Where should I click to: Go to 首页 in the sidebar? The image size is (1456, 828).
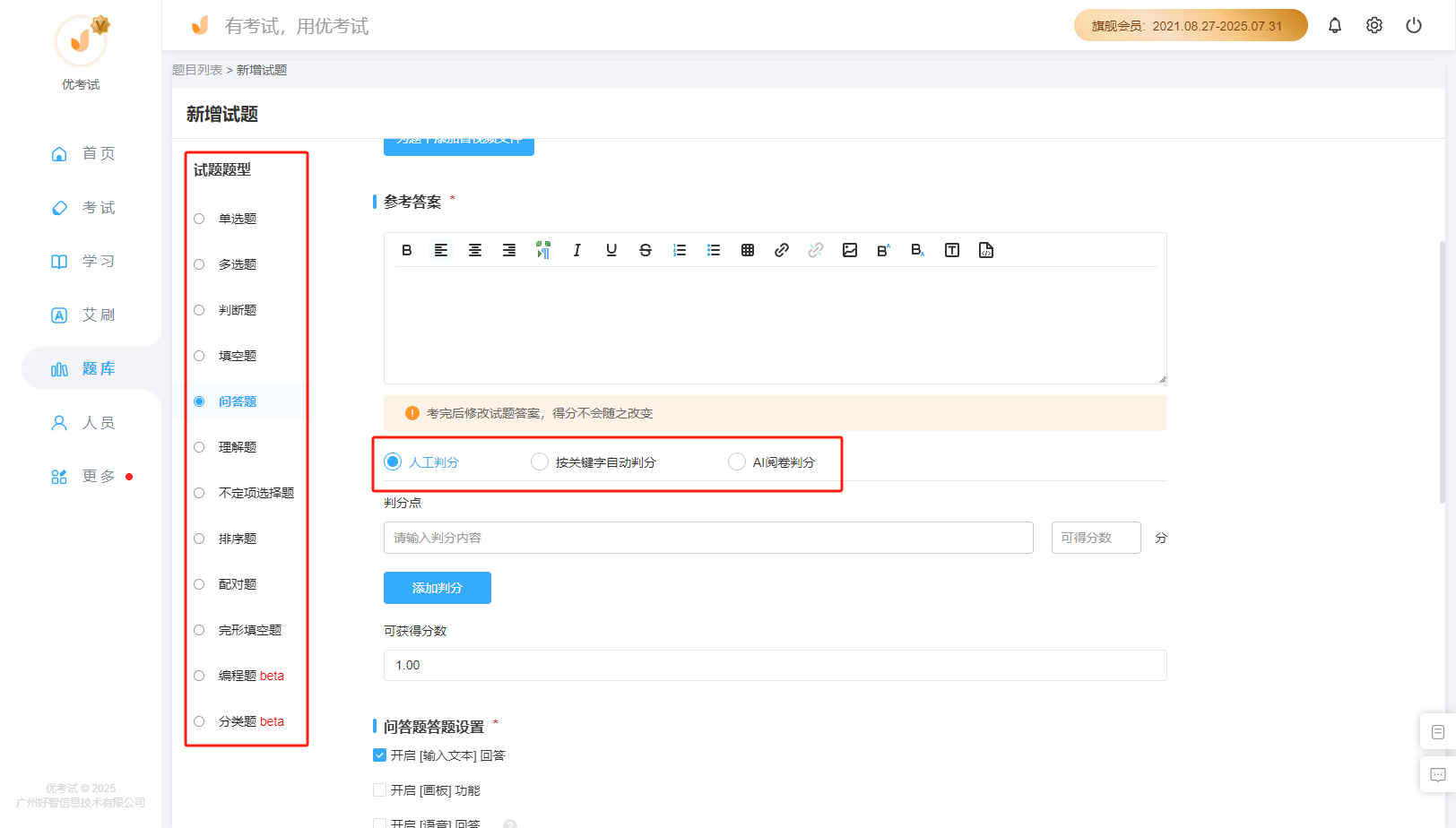[x=83, y=153]
